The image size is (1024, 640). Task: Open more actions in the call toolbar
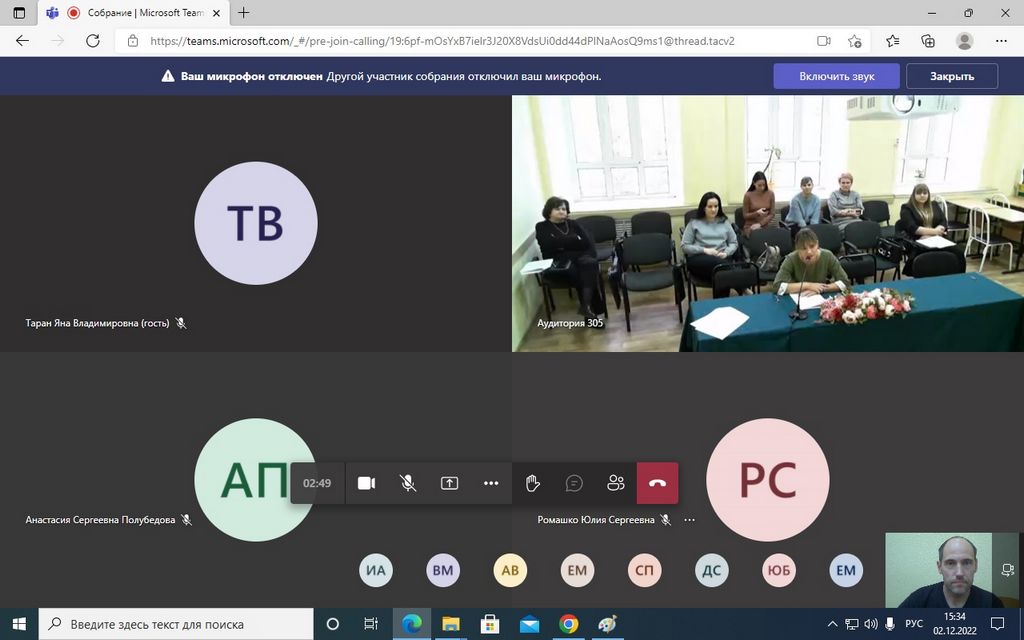pos(491,483)
